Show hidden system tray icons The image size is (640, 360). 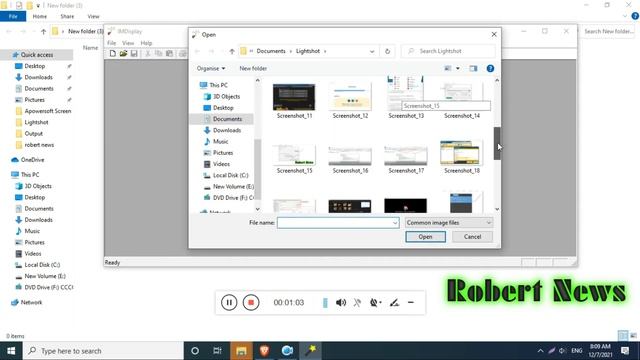pos(540,351)
